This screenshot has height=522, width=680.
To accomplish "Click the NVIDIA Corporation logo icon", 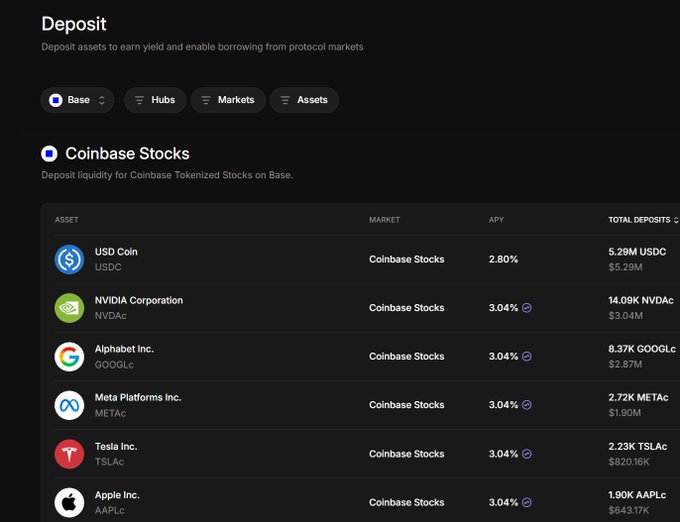I will point(69,308).
